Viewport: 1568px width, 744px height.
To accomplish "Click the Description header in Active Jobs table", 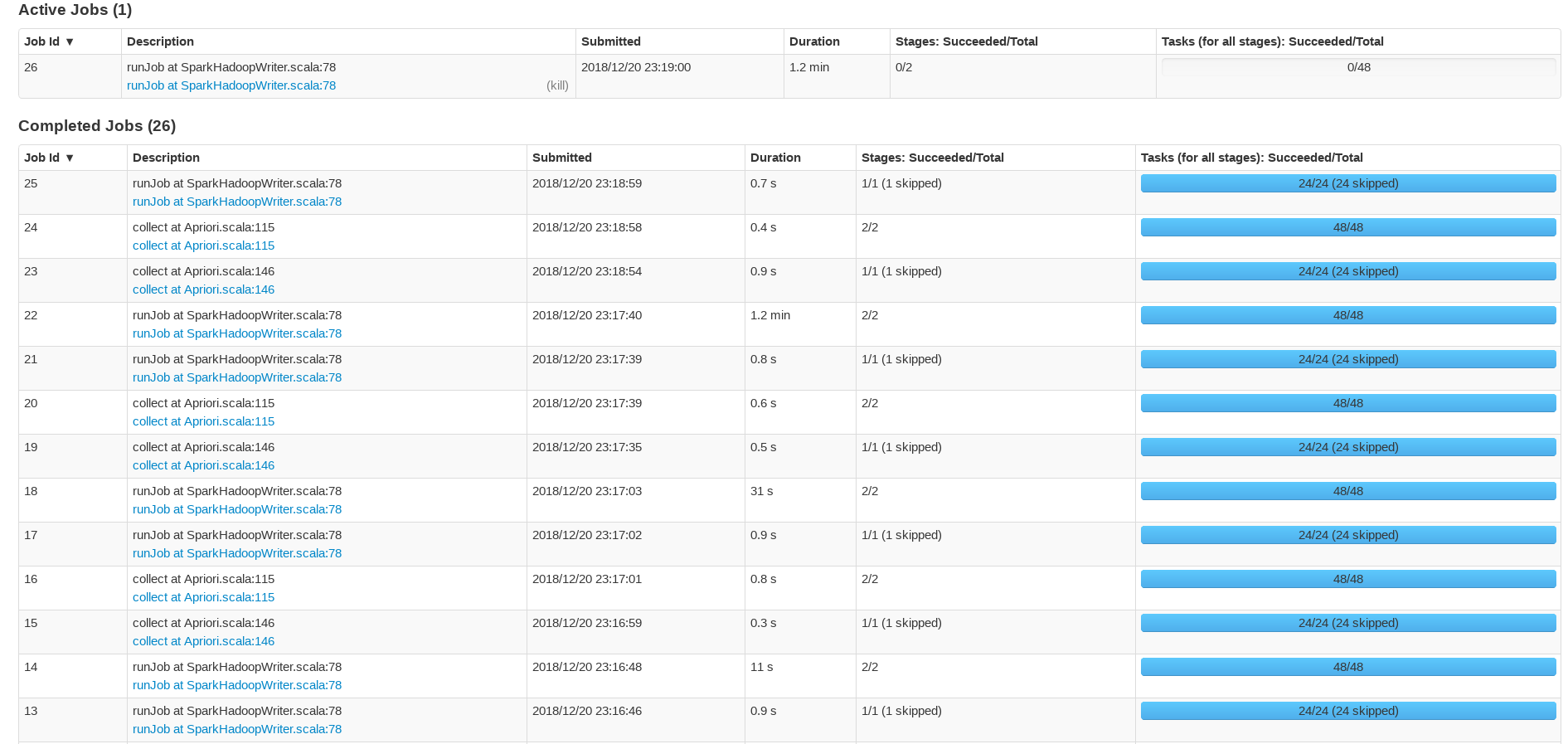I will point(160,41).
